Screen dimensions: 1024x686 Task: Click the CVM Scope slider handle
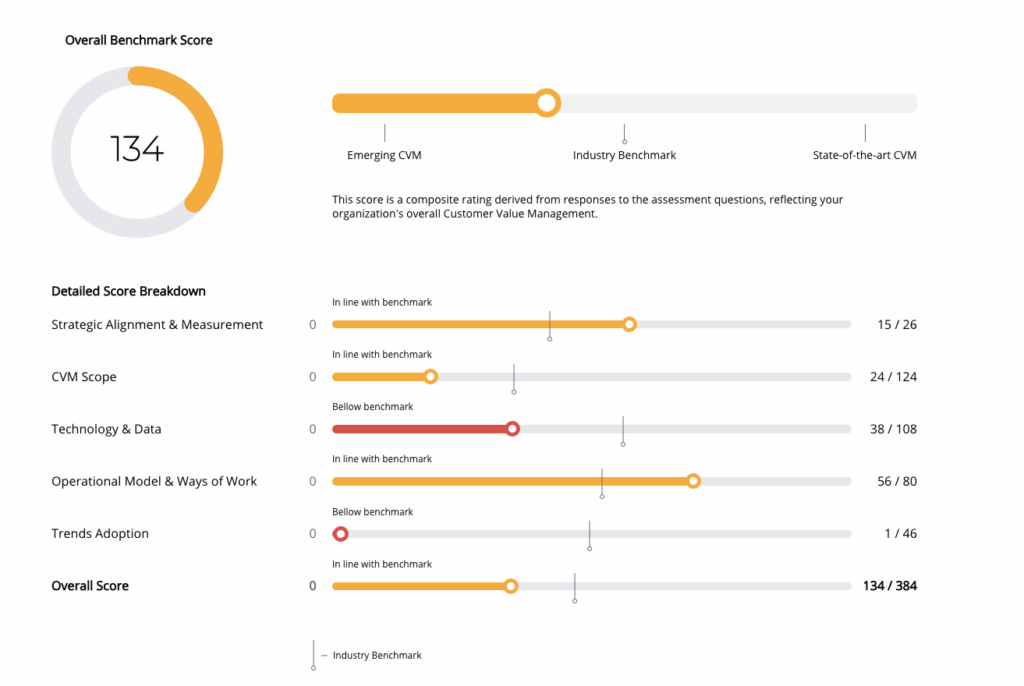coord(431,377)
